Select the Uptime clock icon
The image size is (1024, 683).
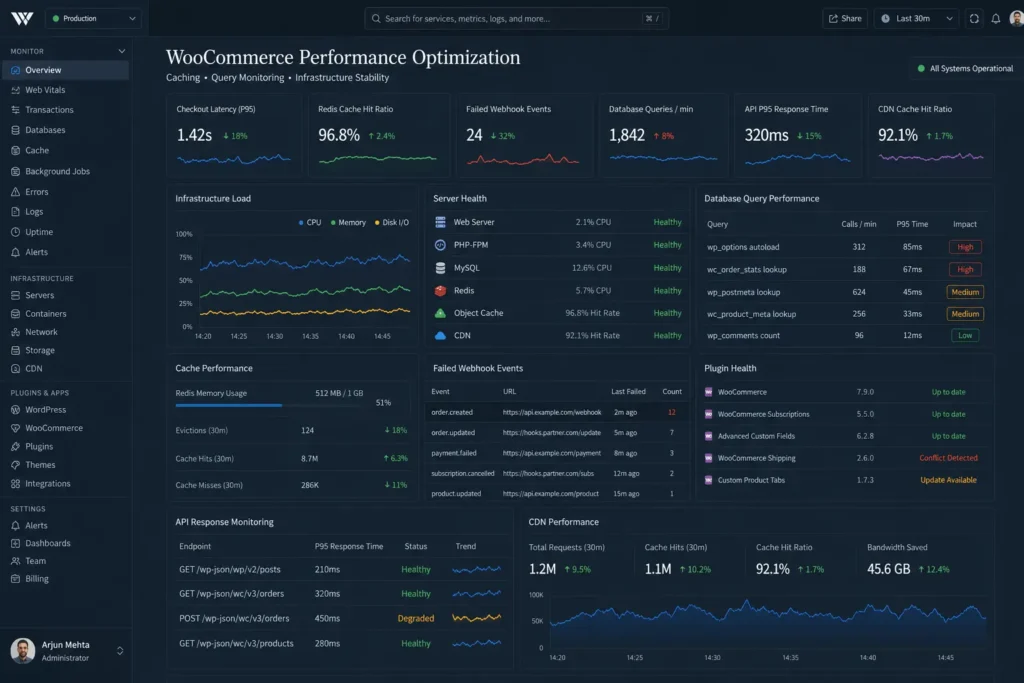point(15,232)
